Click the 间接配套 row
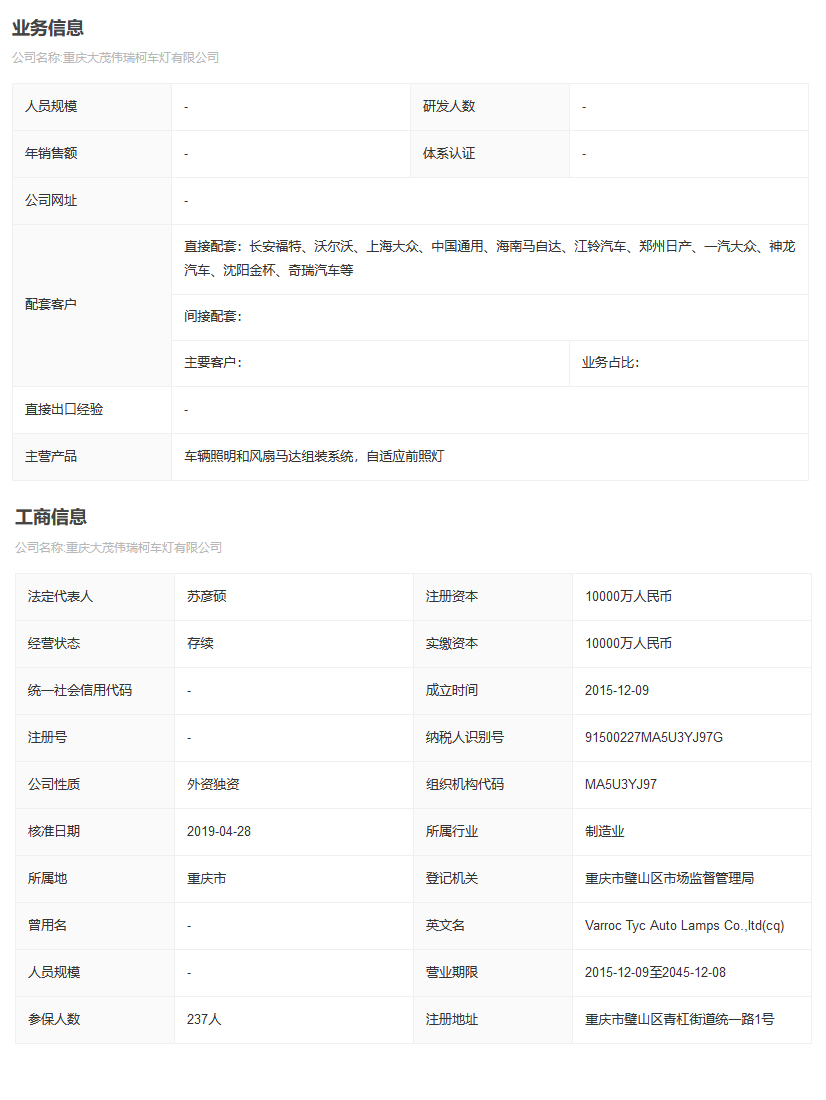The width and height of the screenshot is (826, 1100). (490, 317)
